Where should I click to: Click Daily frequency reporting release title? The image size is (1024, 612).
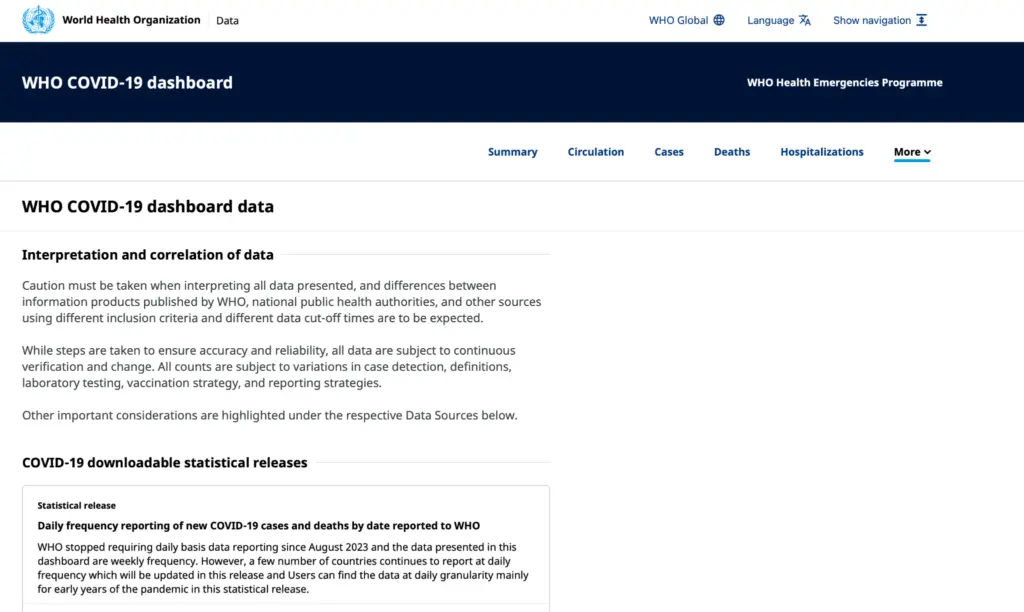[259, 526]
